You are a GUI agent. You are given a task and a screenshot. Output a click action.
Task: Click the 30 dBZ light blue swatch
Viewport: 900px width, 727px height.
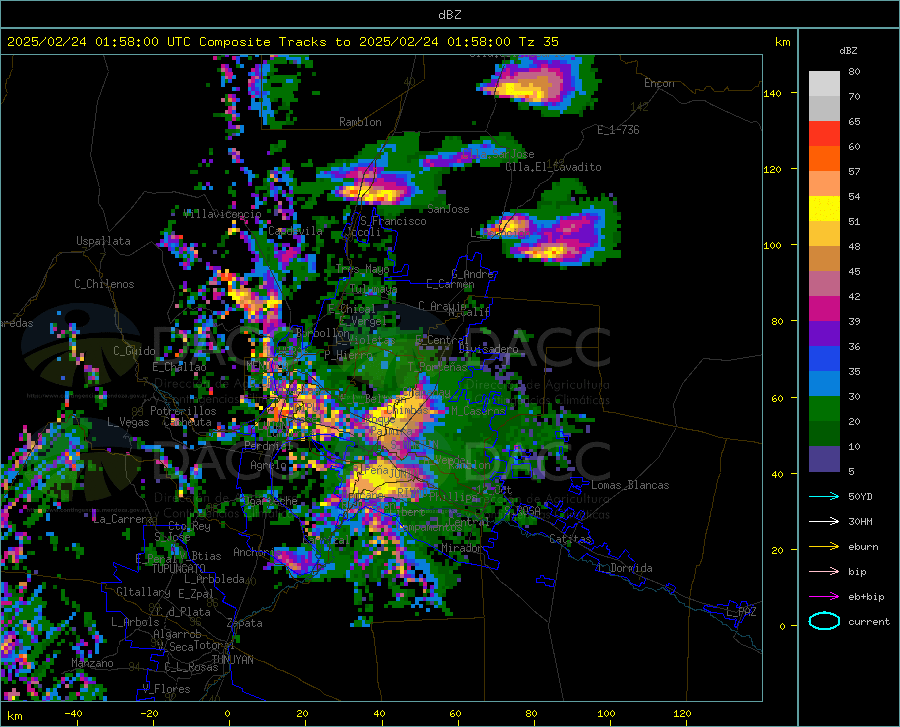click(824, 384)
